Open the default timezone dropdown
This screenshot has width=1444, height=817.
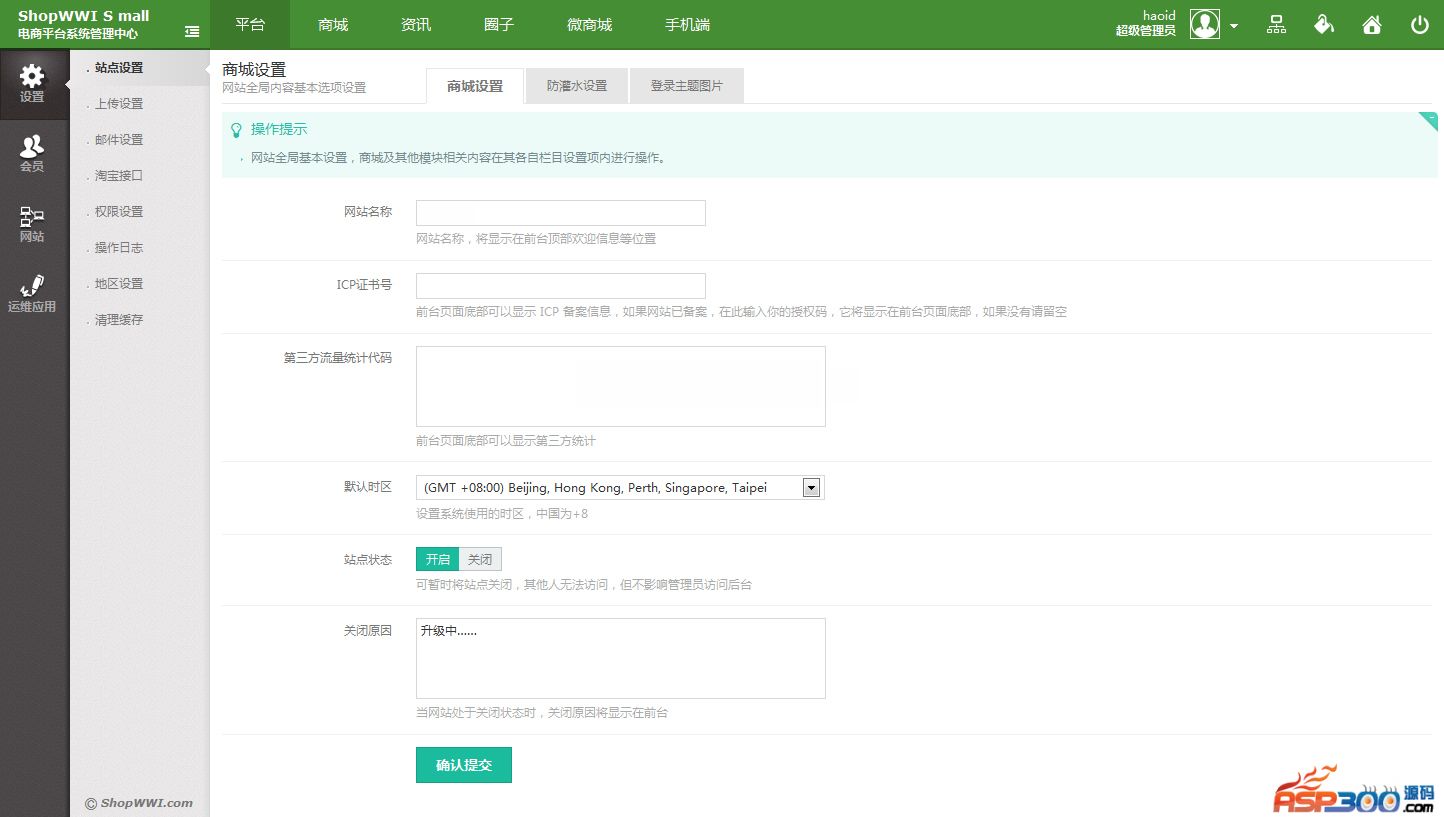point(811,488)
